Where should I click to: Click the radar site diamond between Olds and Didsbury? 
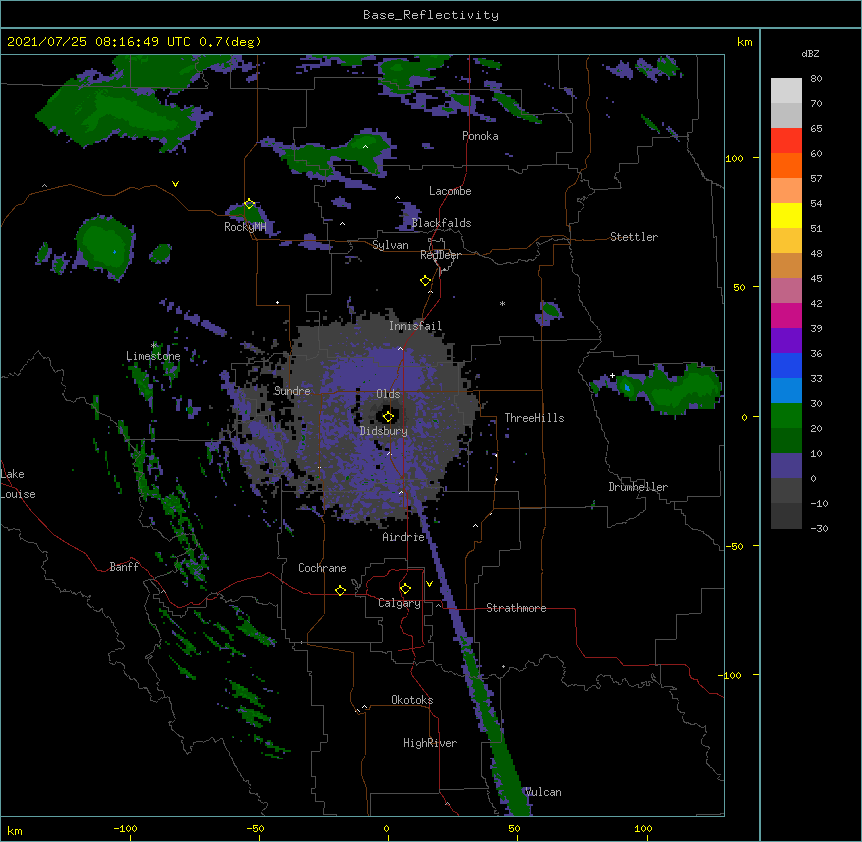[388, 416]
